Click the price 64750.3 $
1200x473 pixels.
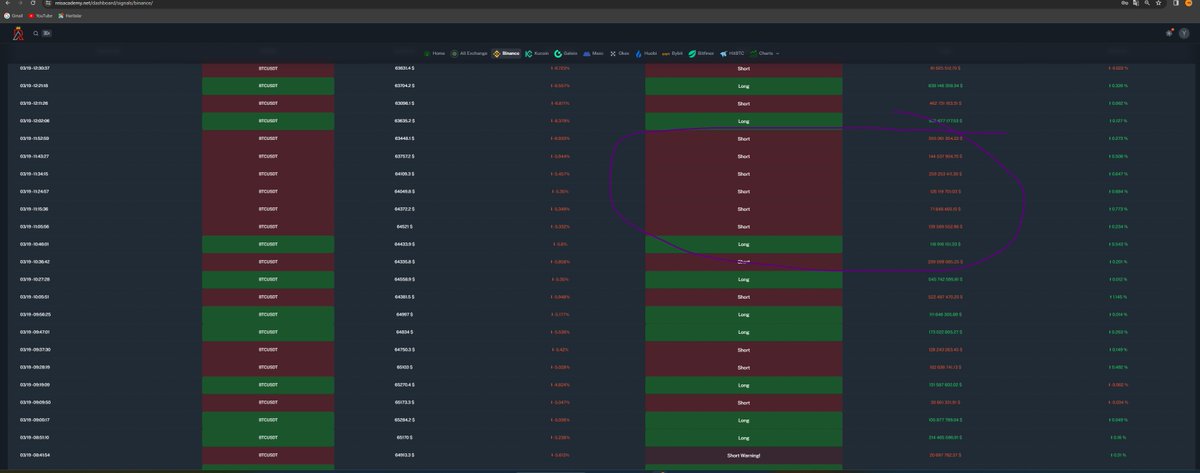pos(405,349)
